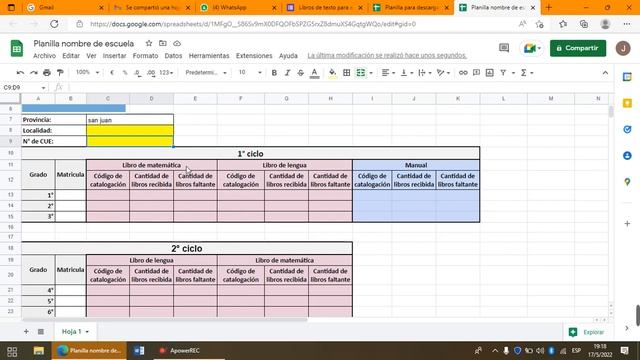Open zoom level 100% dropdown
This screenshot has height=360, width=640.
[x=87, y=73]
